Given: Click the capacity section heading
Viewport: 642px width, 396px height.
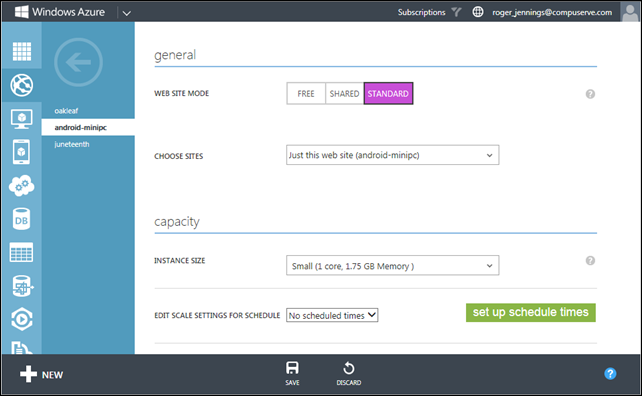Looking at the screenshot, I should [176, 222].
